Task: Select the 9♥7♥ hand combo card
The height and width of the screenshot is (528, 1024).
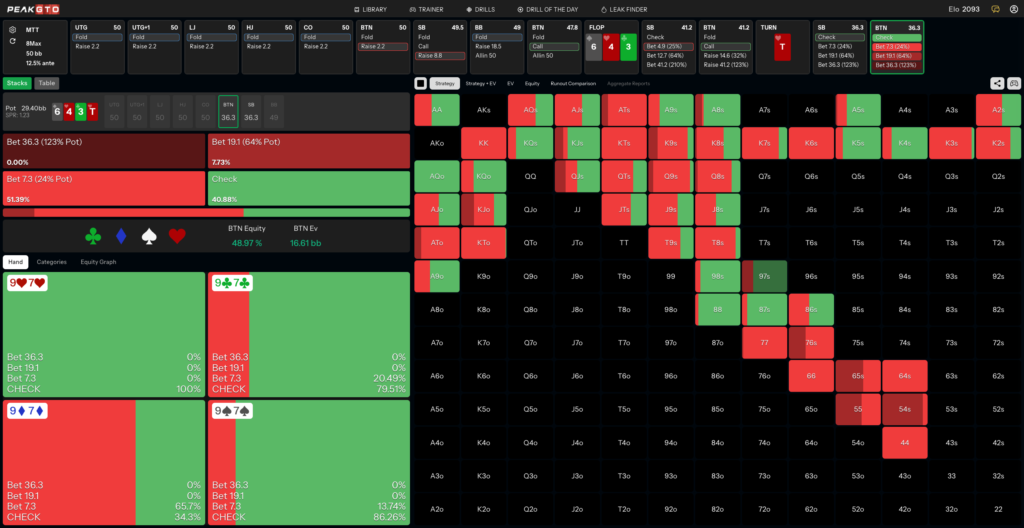Action: pos(104,334)
